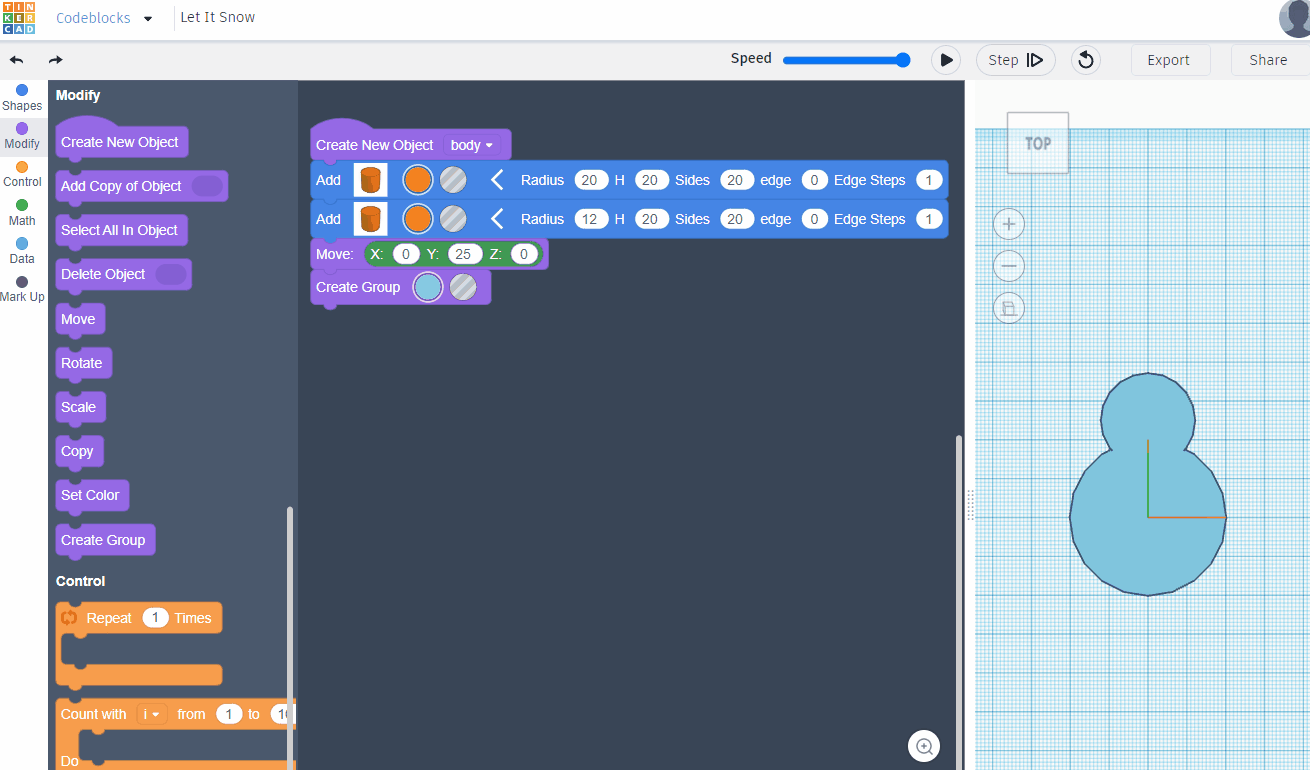Edit the Count with from value

click(x=229, y=714)
